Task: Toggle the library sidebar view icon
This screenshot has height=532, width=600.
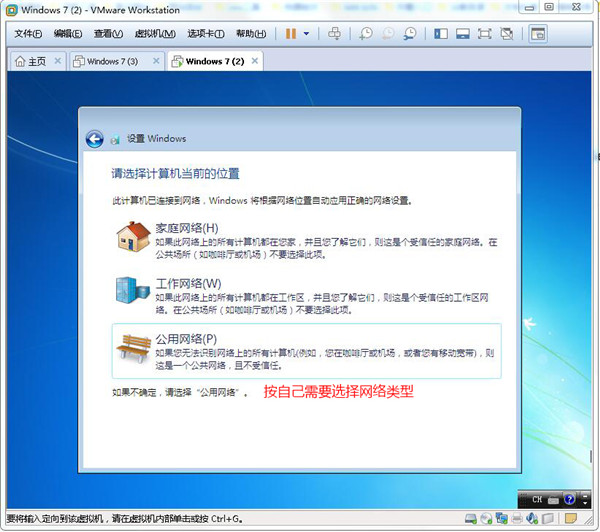Action: click(x=441, y=34)
